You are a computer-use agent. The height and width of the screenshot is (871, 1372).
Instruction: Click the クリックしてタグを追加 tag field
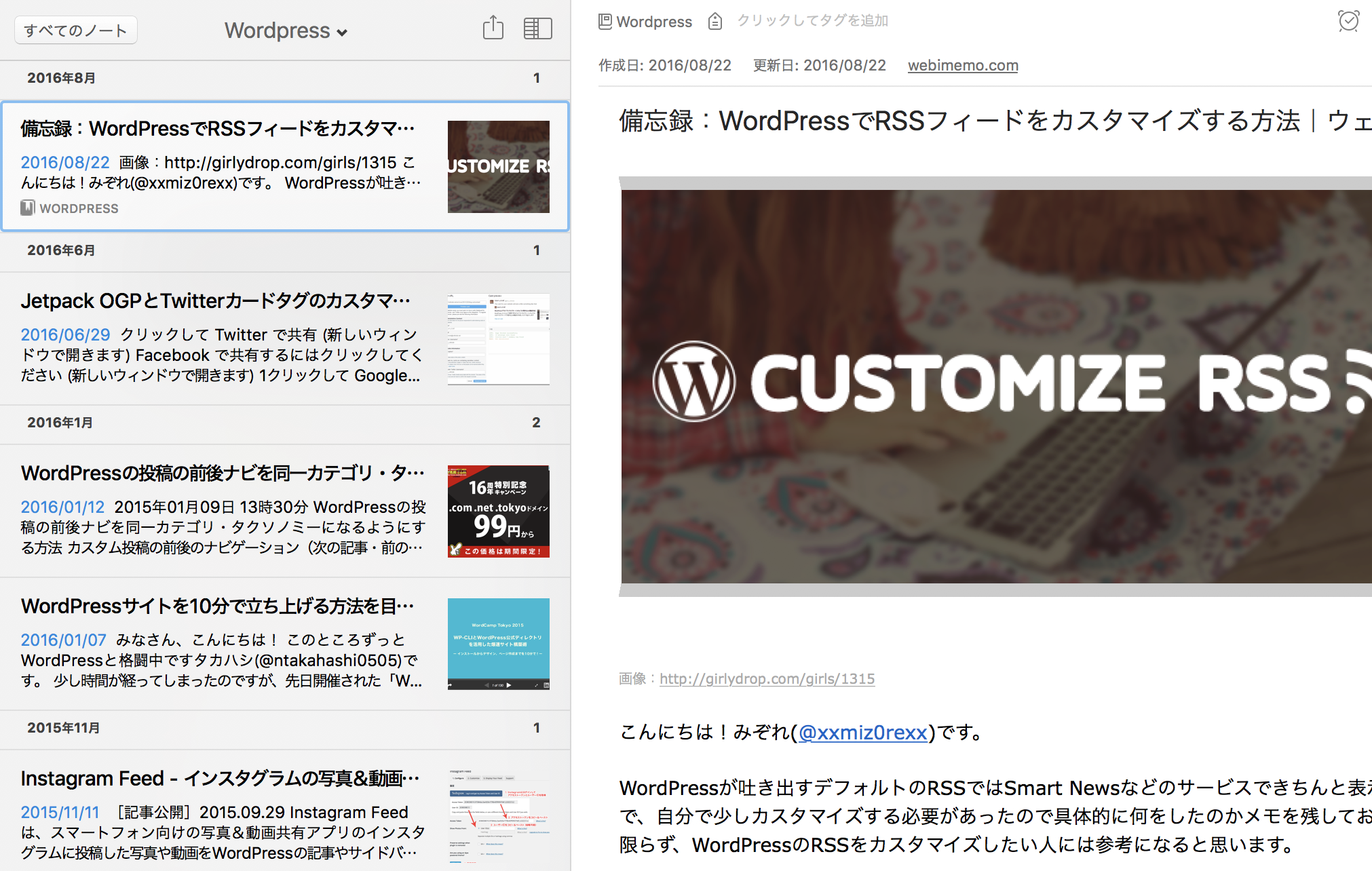[813, 21]
